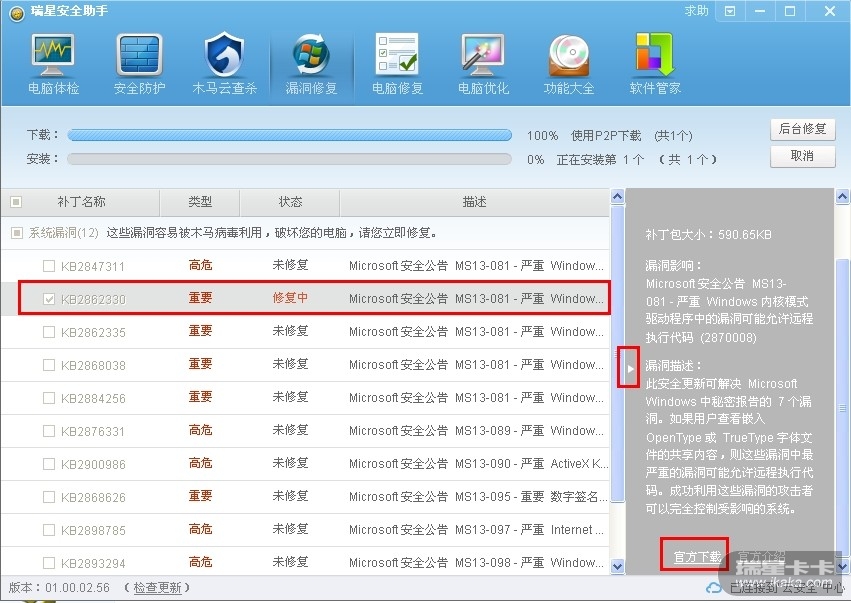This screenshot has height=603, width=851.
Task: Check the KB2876331 patch checkbox
Action: pos(49,431)
